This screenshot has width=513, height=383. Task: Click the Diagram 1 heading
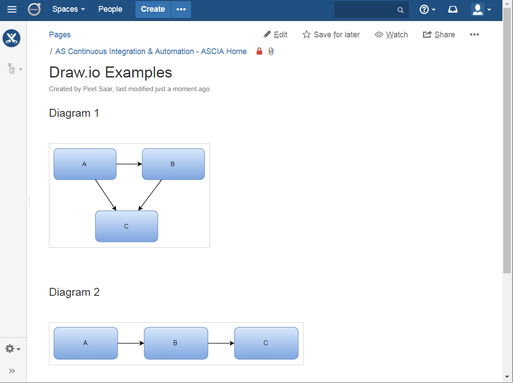pyautogui.click(x=74, y=113)
